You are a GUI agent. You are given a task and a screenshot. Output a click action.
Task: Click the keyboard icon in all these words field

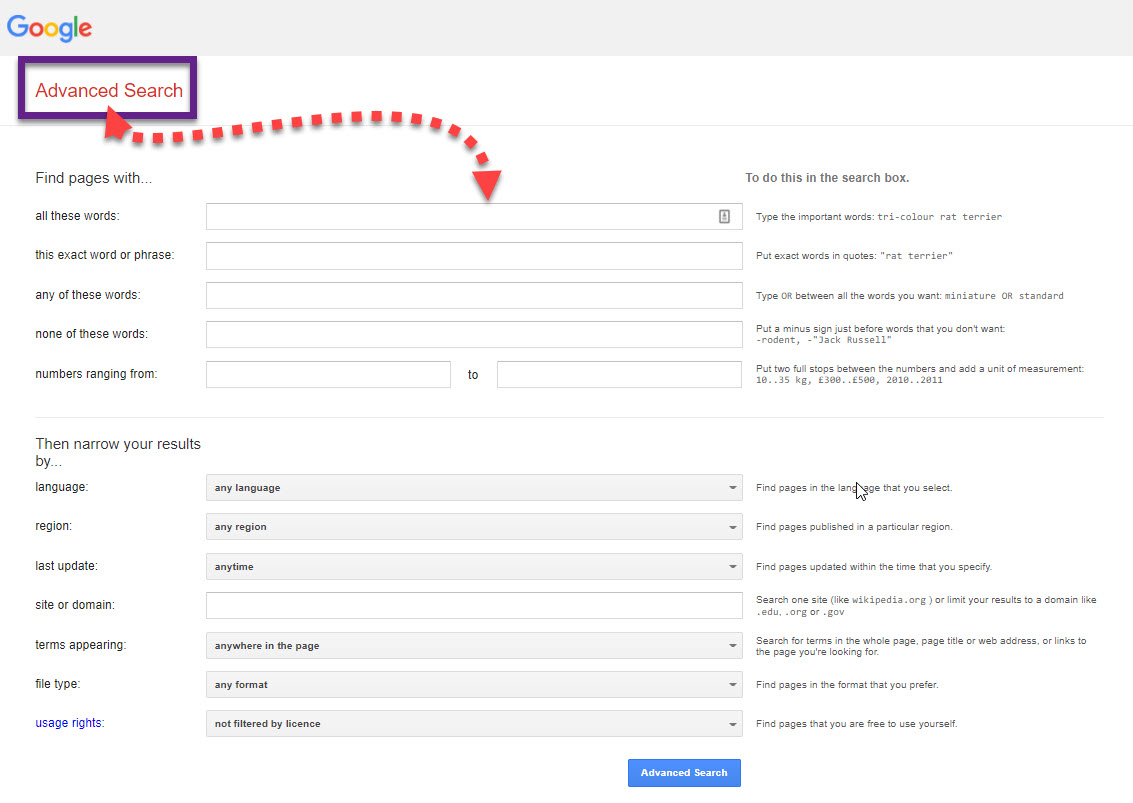tap(724, 216)
